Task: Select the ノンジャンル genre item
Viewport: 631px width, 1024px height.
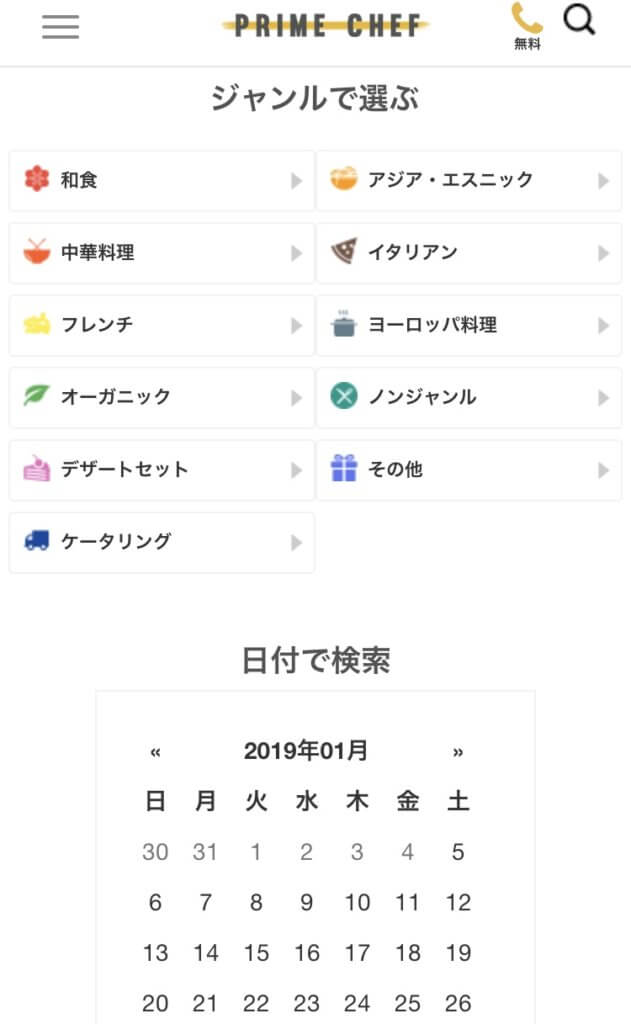Action: click(468, 397)
